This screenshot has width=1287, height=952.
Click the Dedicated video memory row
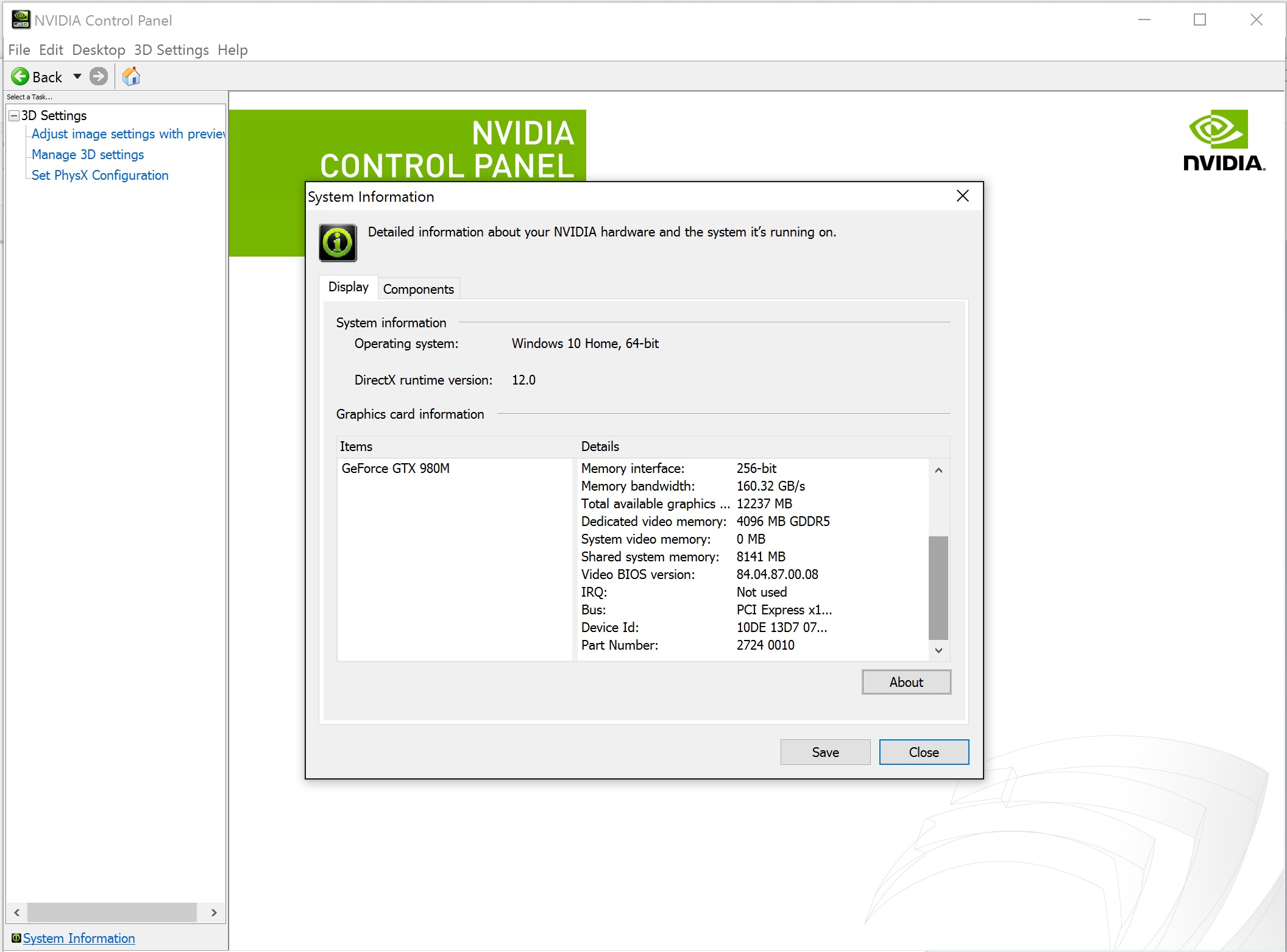[753, 521]
